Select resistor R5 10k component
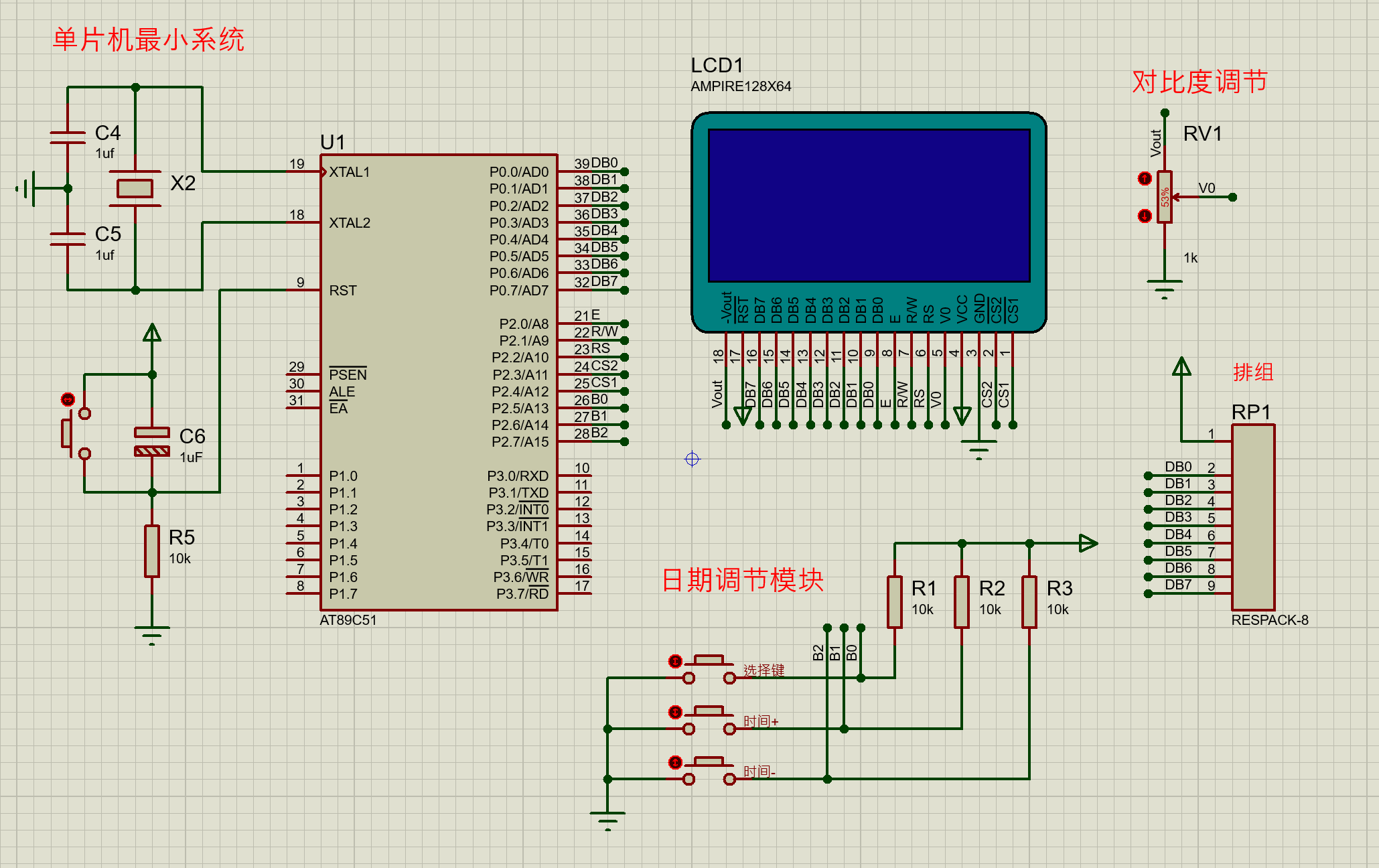 152,551
